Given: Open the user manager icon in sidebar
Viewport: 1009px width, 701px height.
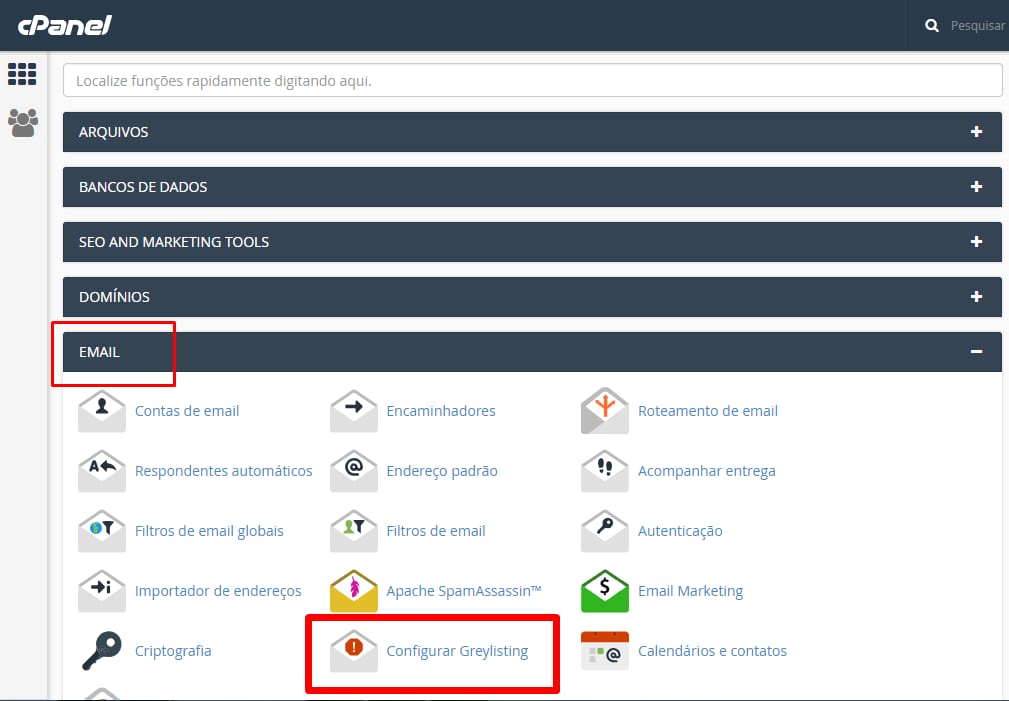Looking at the screenshot, I should [x=22, y=122].
